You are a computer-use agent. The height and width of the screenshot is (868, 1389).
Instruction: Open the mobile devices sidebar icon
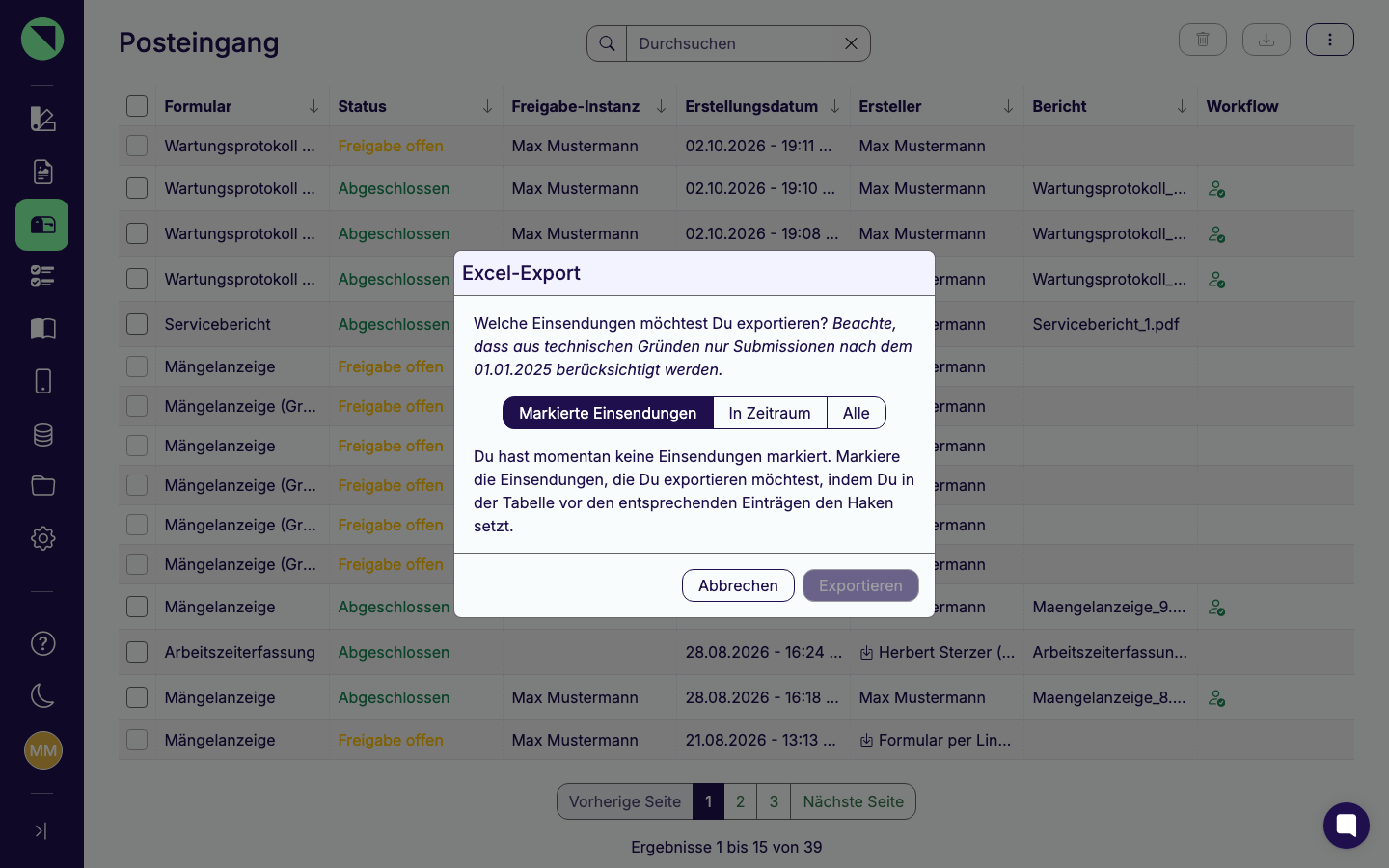(42, 381)
